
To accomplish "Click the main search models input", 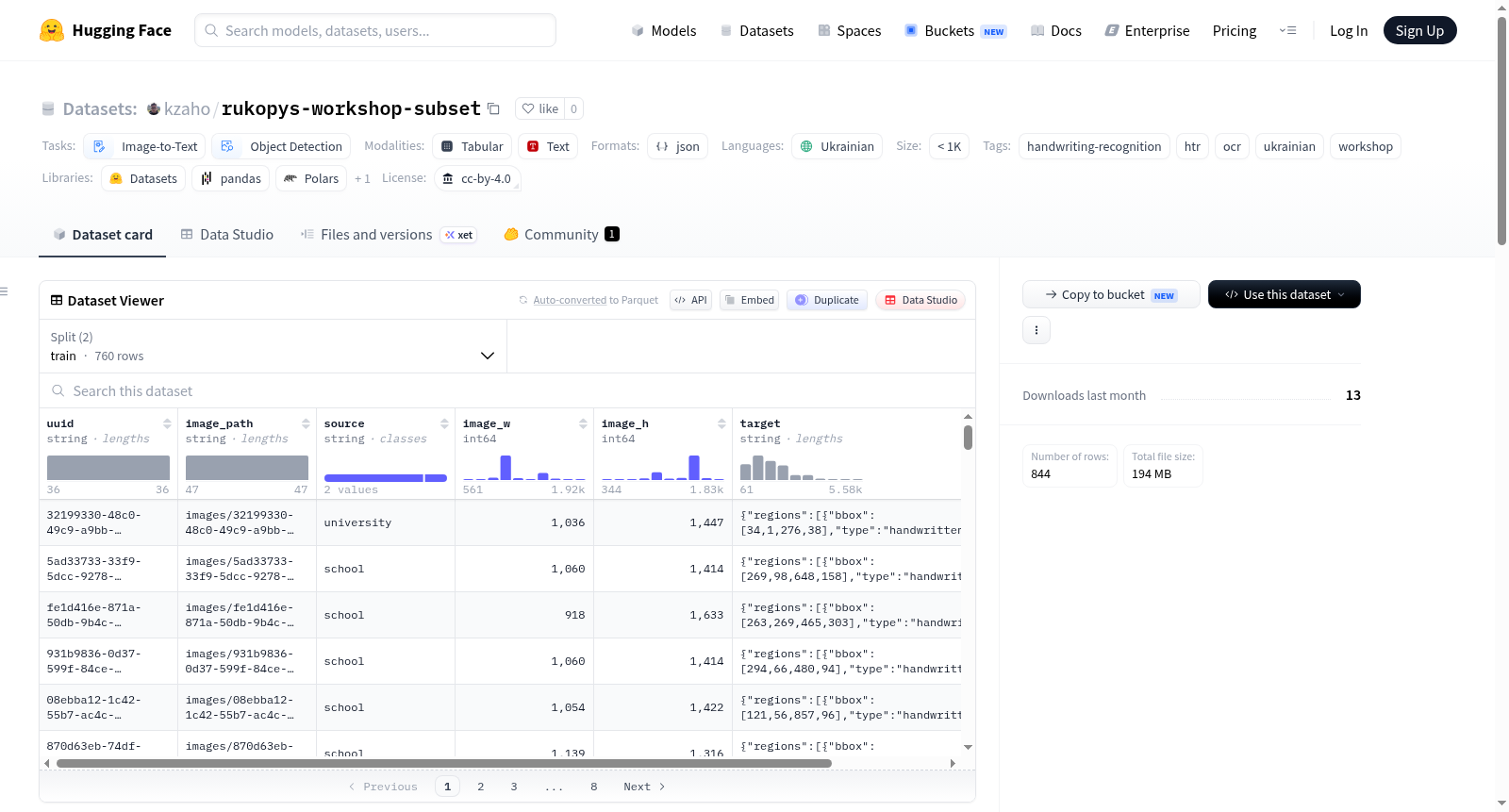I will click(x=375, y=30).
